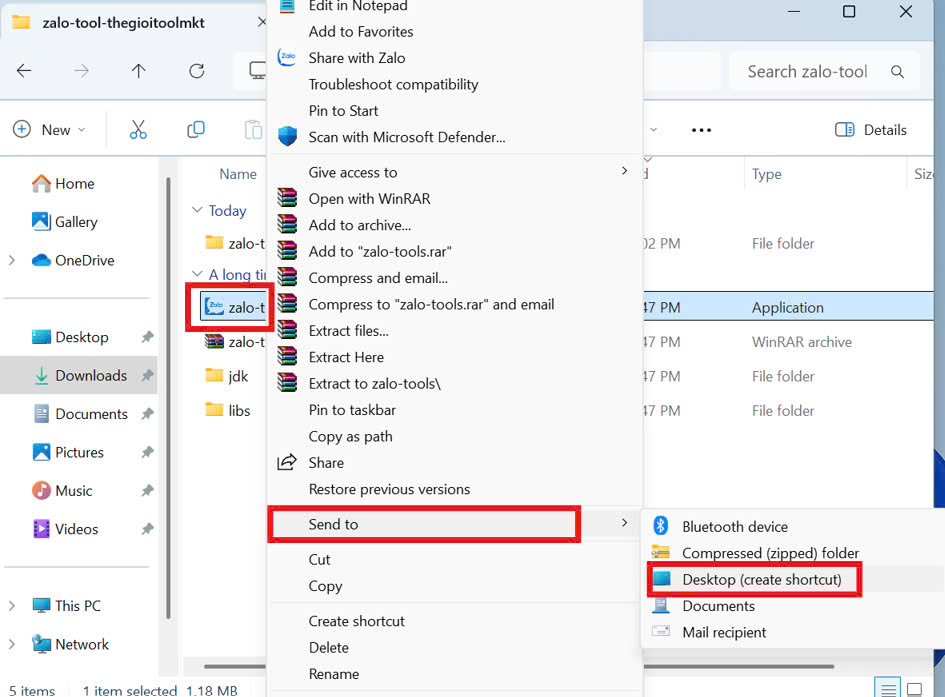Choose Copy as path

tap(350, 437)
